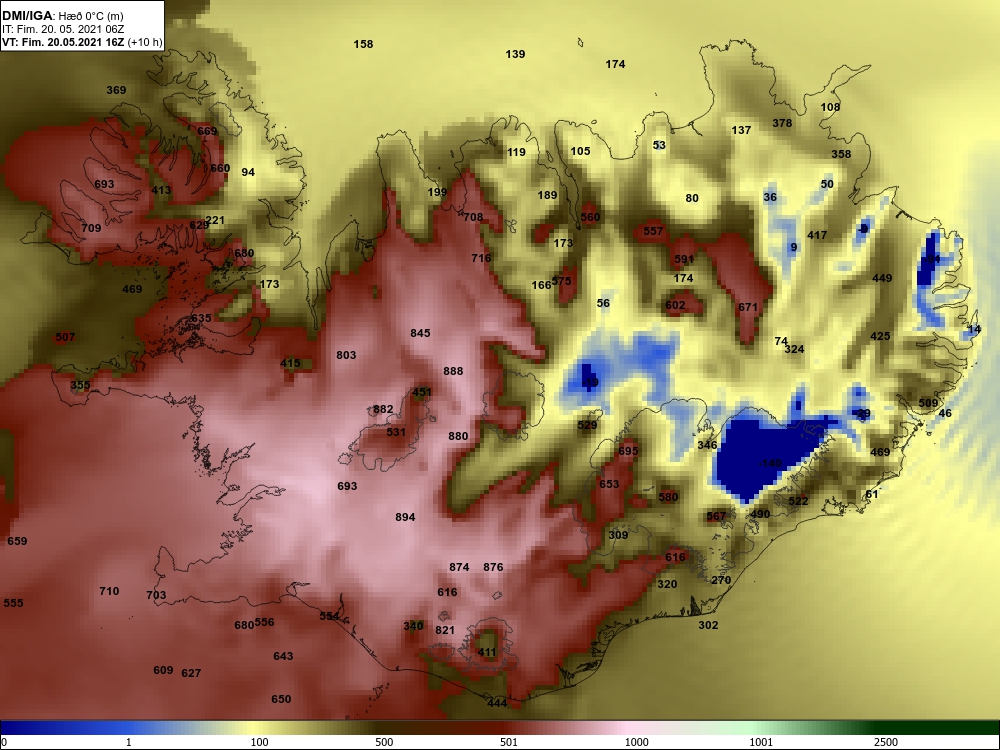Image resolution: width=1000 pixels, height=750 pixels.
Task: Click the map value 355
Action: (80, 385)
